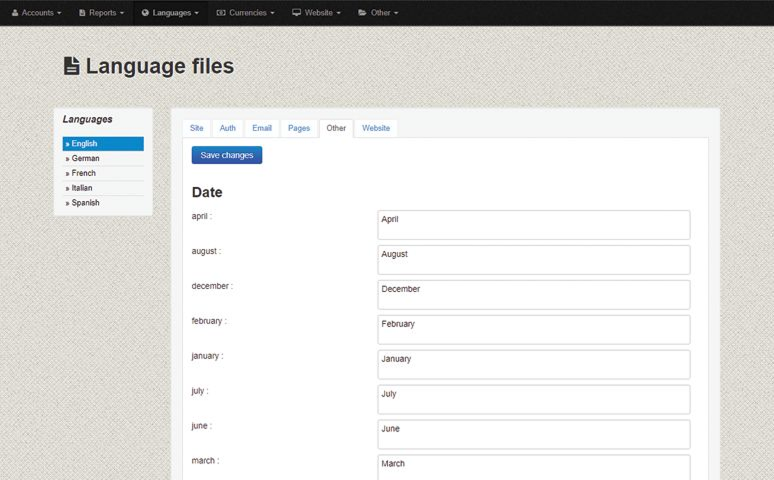
Task: Click the 'june :' field label
Action: point(202,426)
